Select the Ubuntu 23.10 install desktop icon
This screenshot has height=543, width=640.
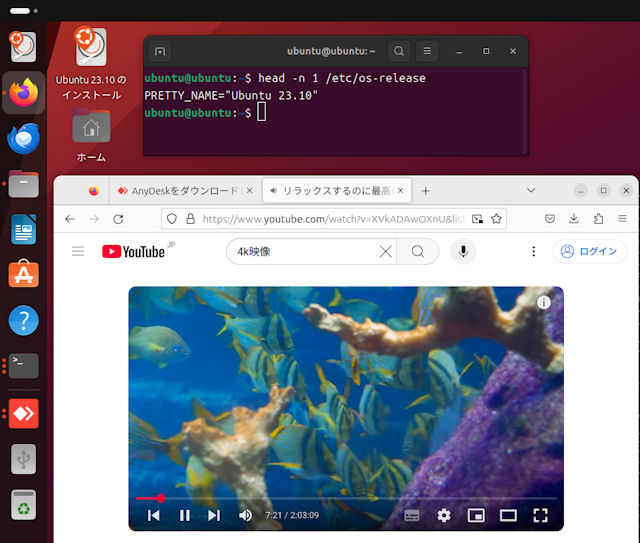[x=91, y=64]
